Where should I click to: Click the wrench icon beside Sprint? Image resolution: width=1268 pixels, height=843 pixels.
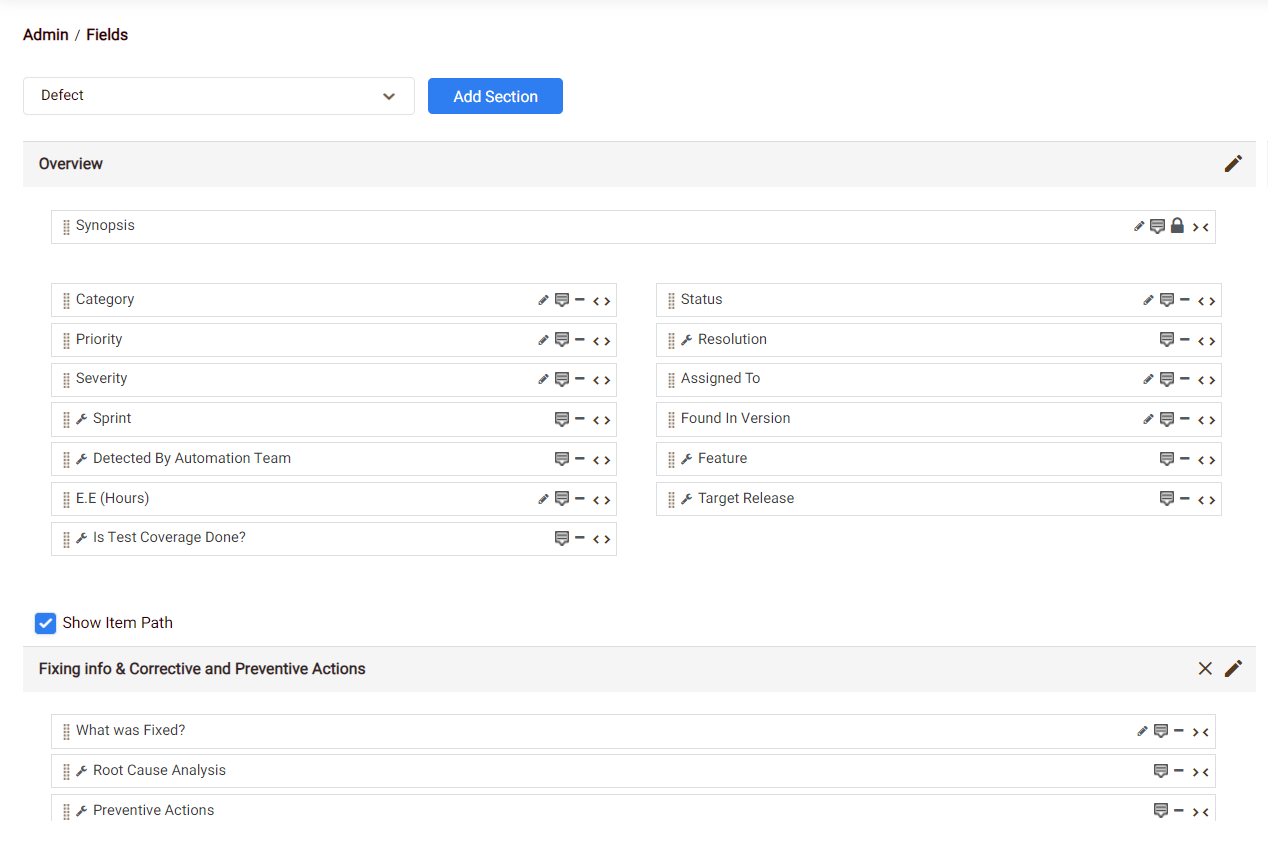point(82,419)
